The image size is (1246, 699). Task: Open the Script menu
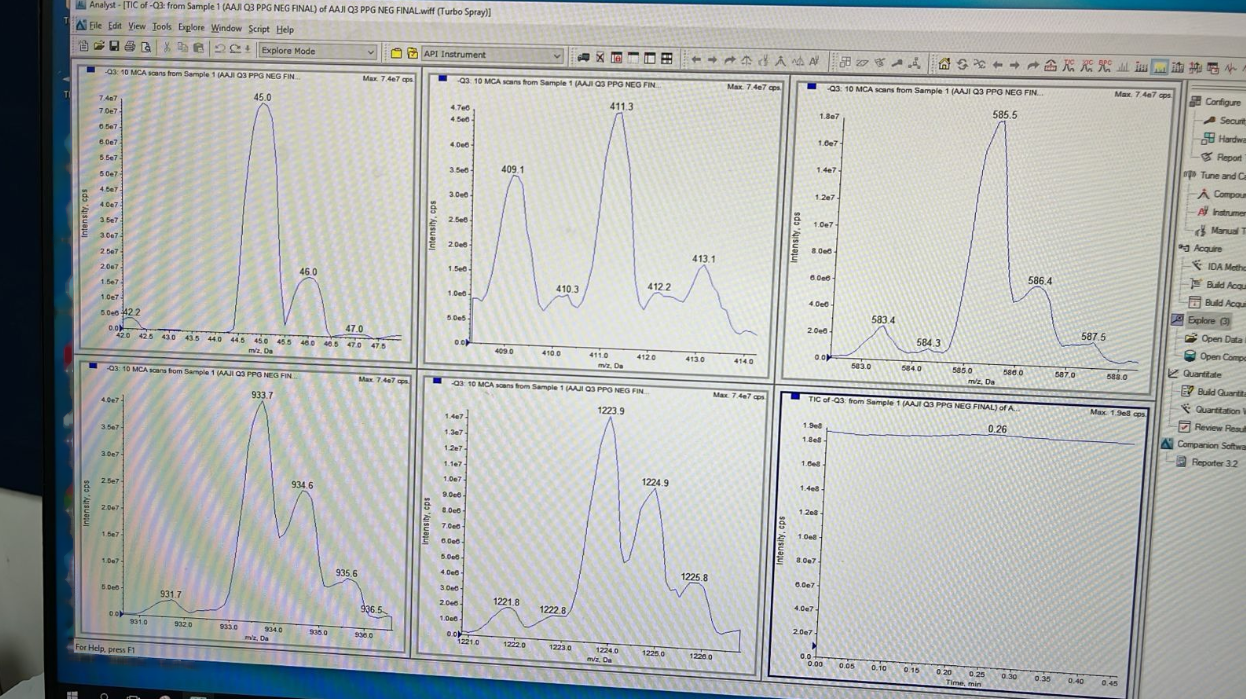(x=259, y=29)
